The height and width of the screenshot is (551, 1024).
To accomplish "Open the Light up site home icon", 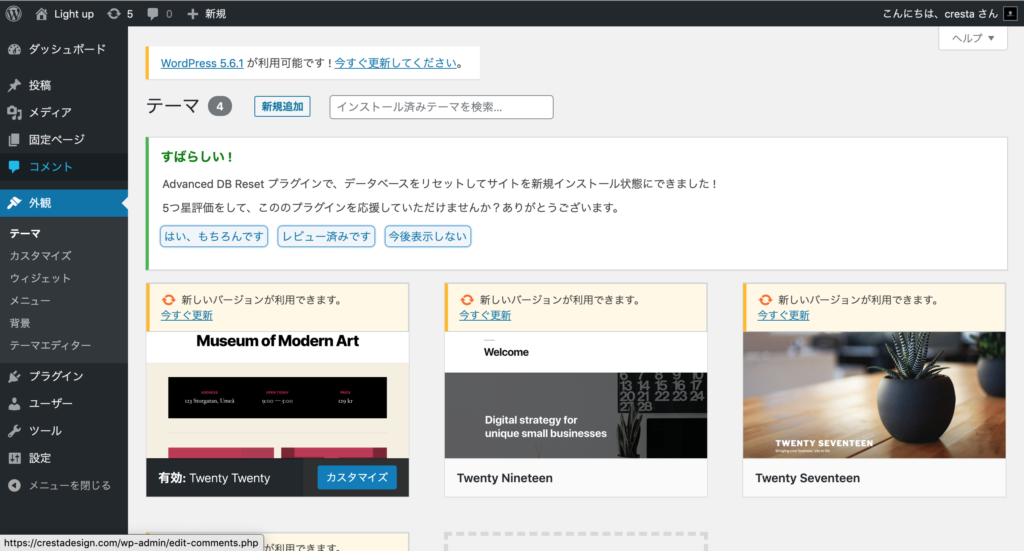I will coord(41,14).
